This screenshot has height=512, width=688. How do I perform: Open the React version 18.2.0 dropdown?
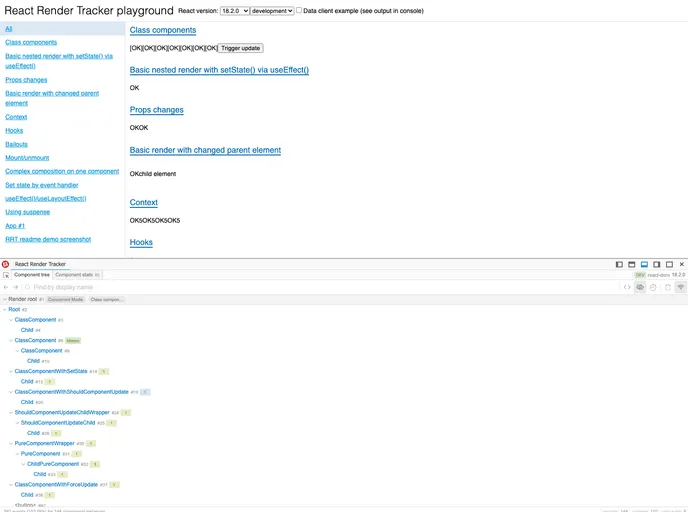[x=234, y=11]
